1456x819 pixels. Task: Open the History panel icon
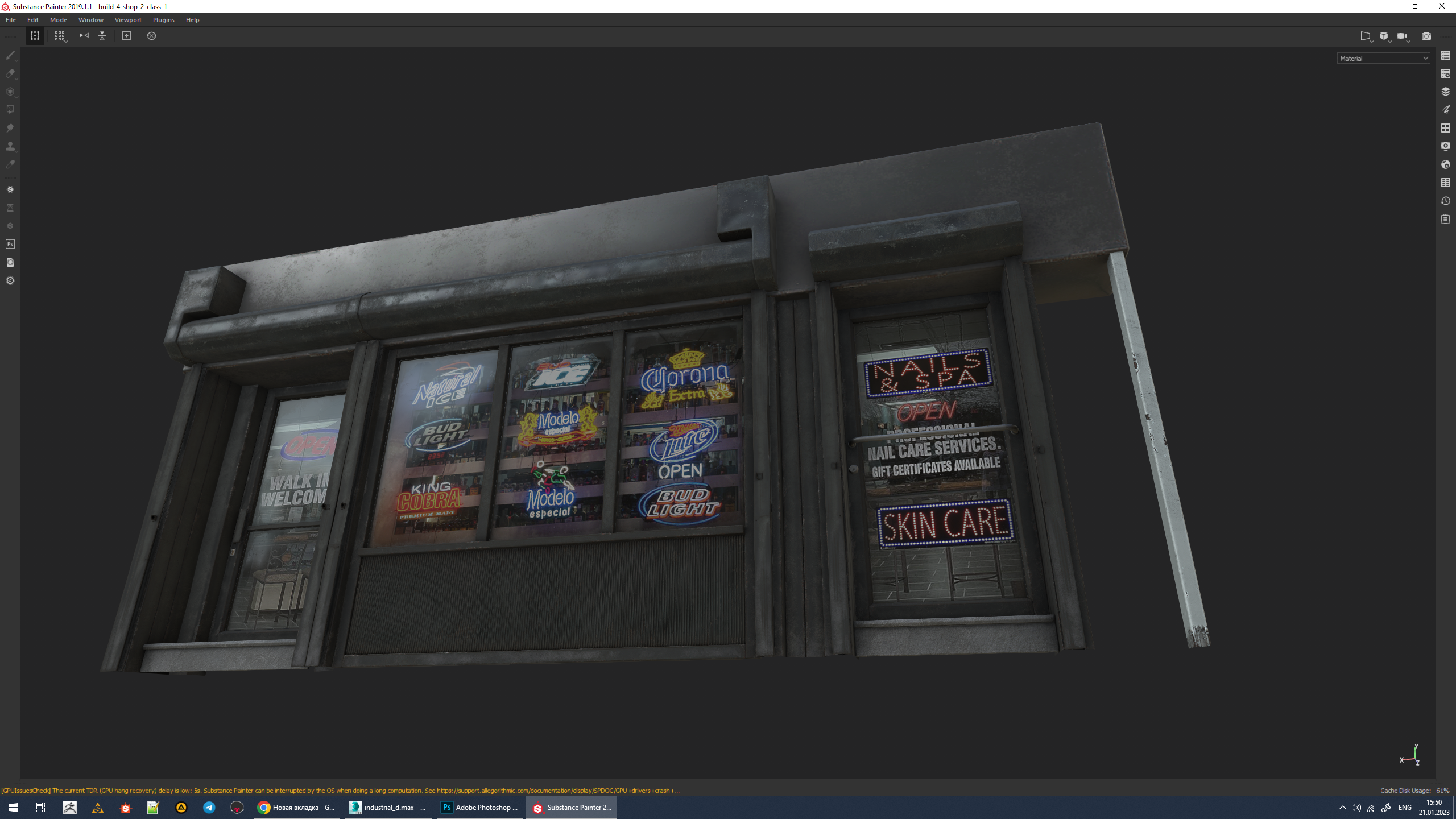[1445, 201]
